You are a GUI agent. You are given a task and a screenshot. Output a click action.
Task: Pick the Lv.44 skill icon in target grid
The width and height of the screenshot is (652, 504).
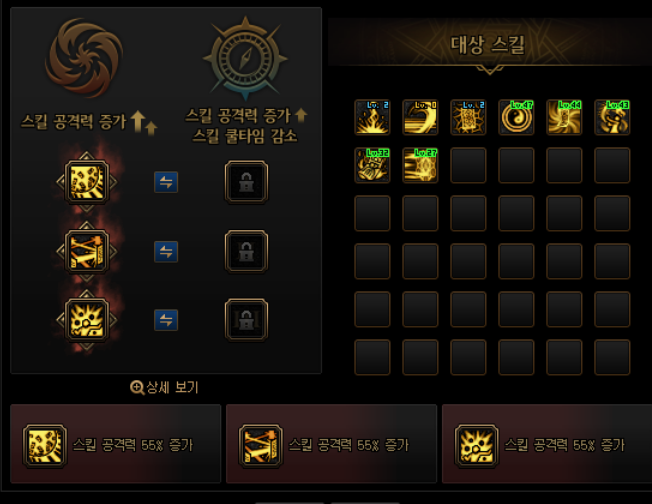point(564,117)
